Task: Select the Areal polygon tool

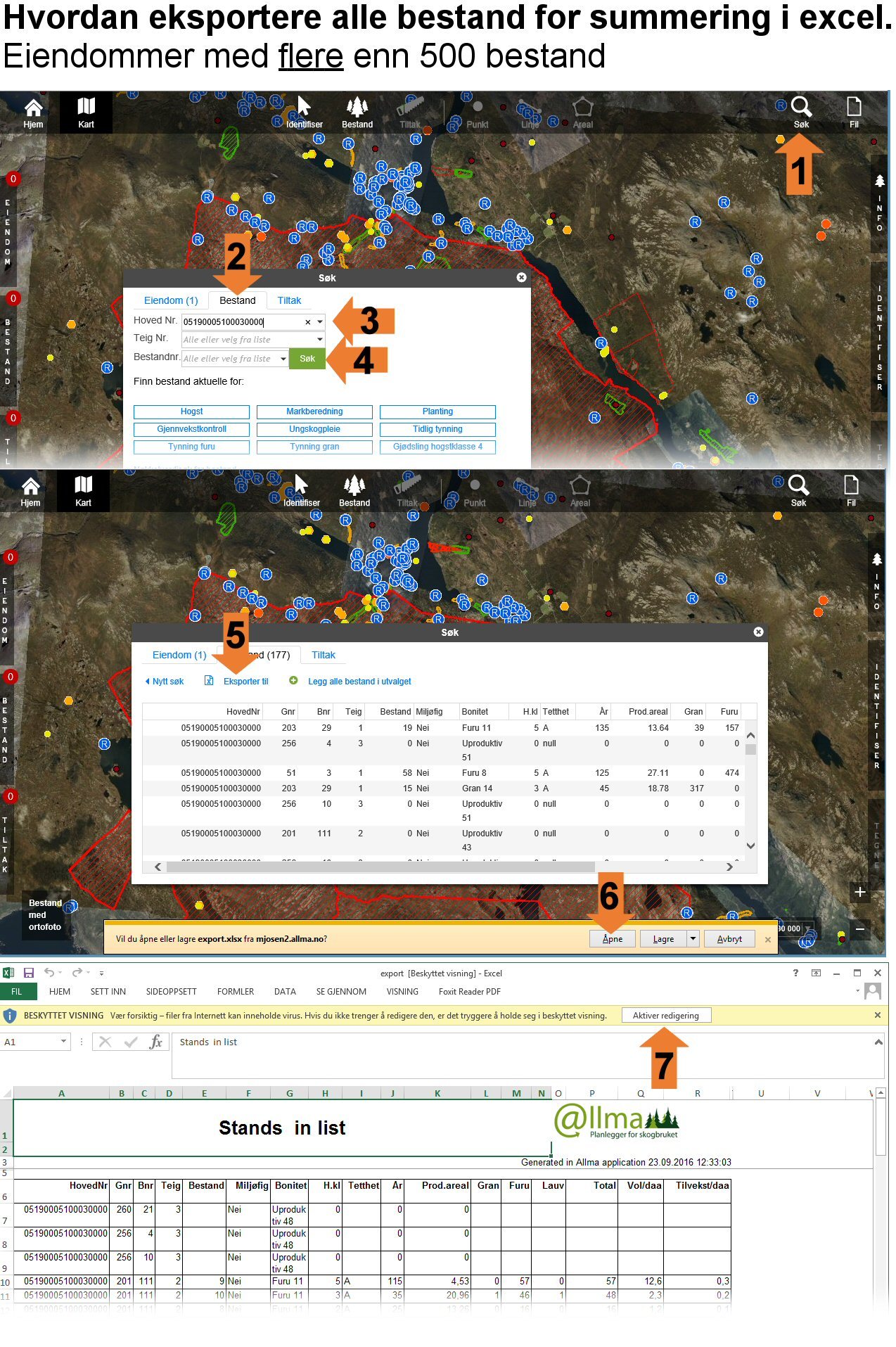Action: click(x=582, y=110)
